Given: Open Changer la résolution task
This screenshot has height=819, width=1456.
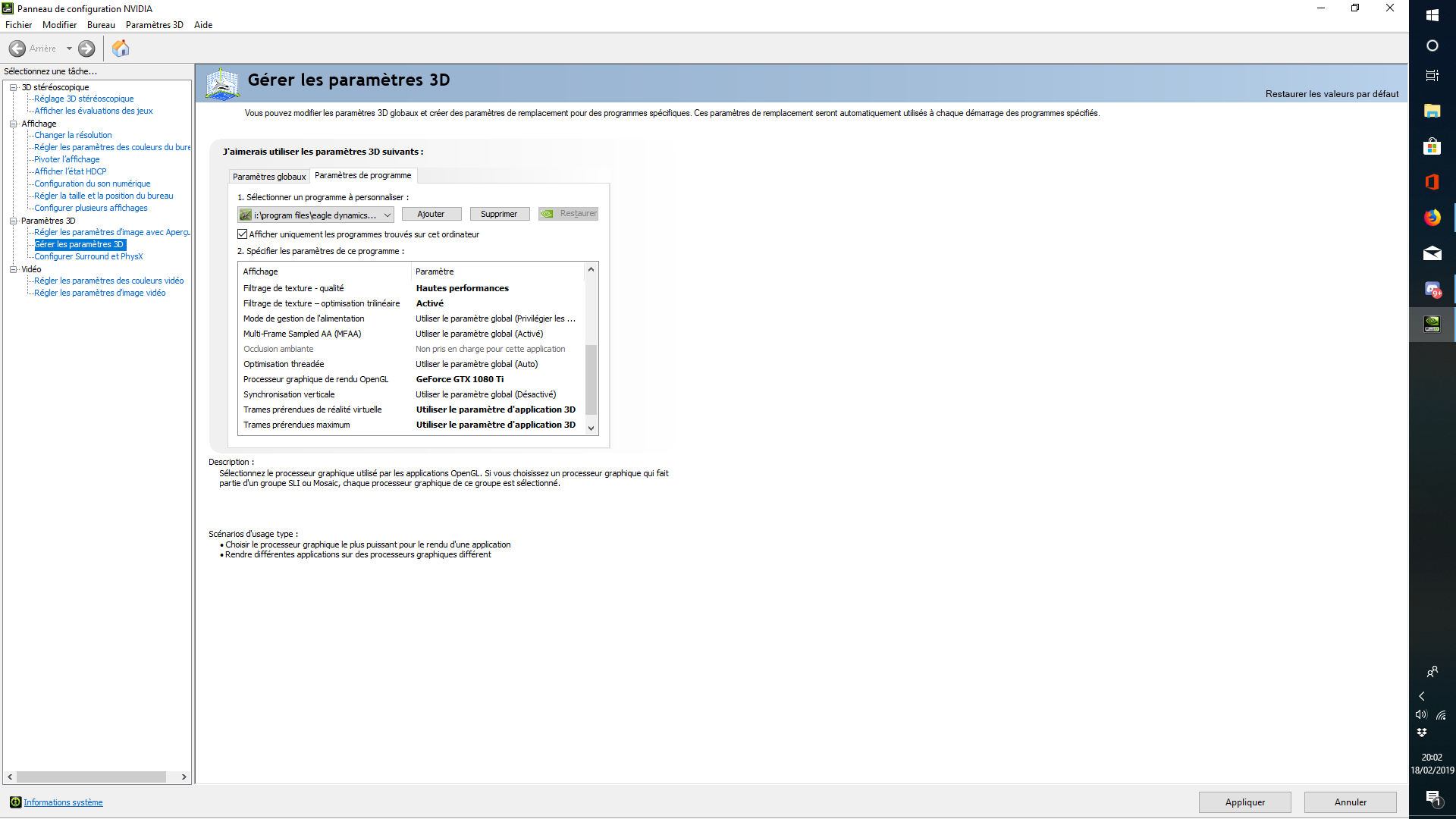Looking at the screenshot, I should tap(73, 135).
